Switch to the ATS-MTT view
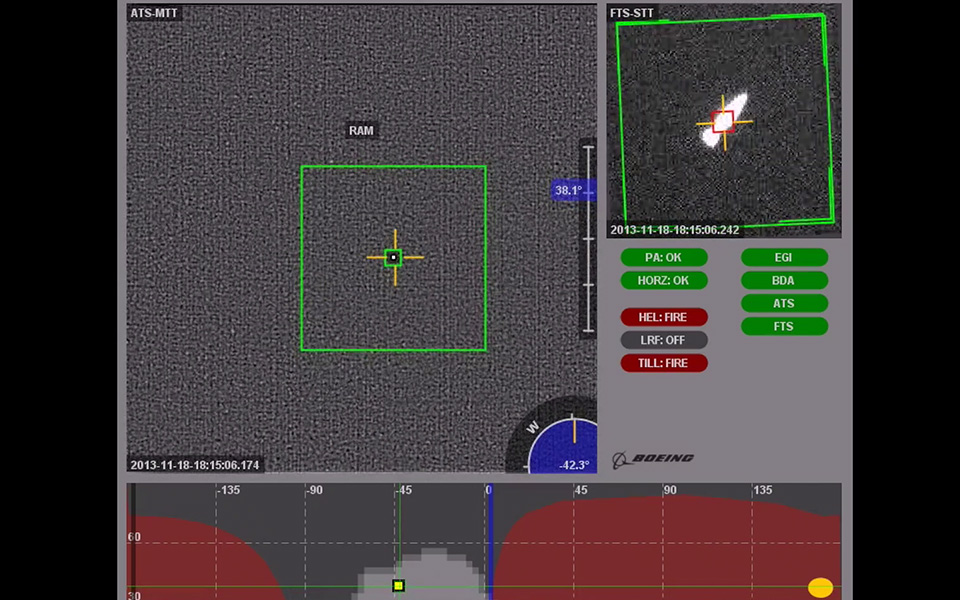 point(155,13)
